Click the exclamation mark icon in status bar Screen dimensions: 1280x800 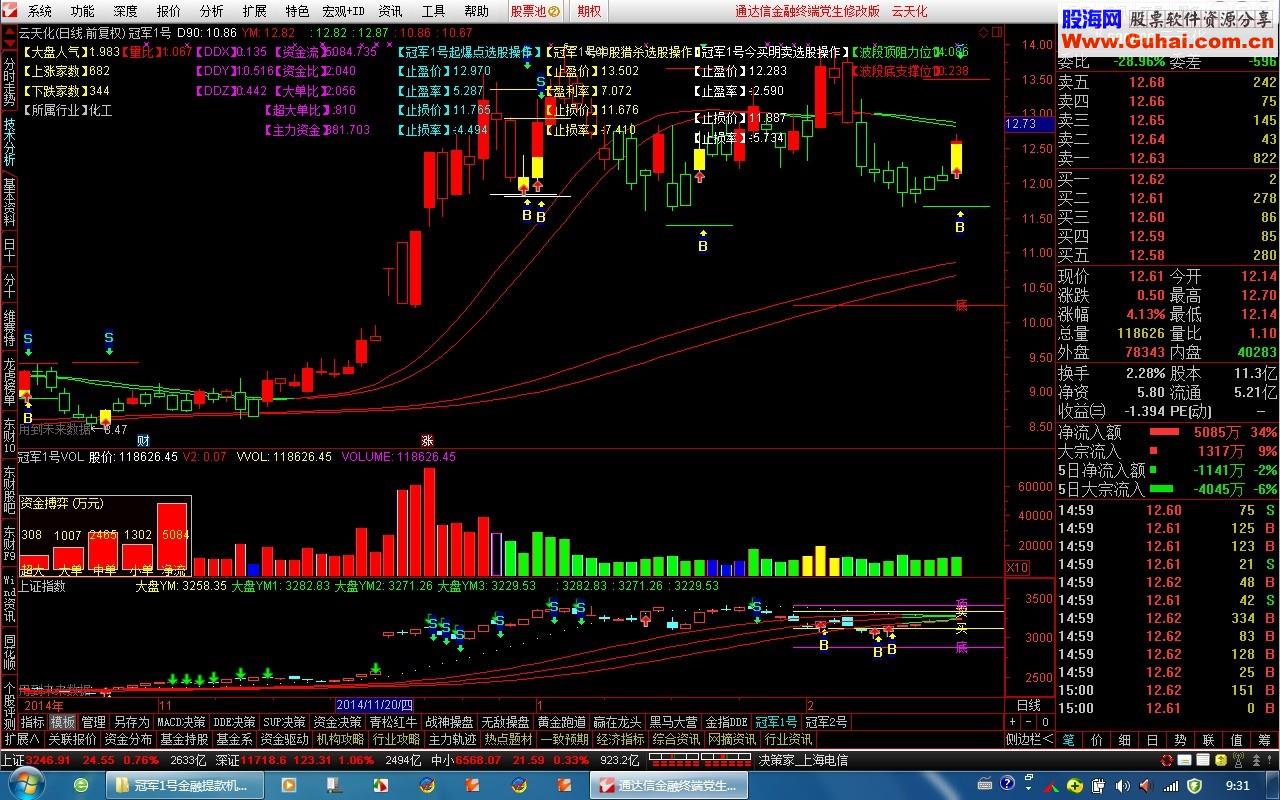pyautogui.click(x=1269, y=760)
